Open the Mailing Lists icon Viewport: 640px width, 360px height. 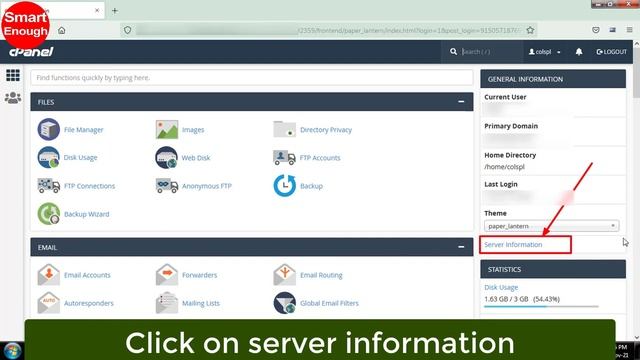click(x=167, y=303)
